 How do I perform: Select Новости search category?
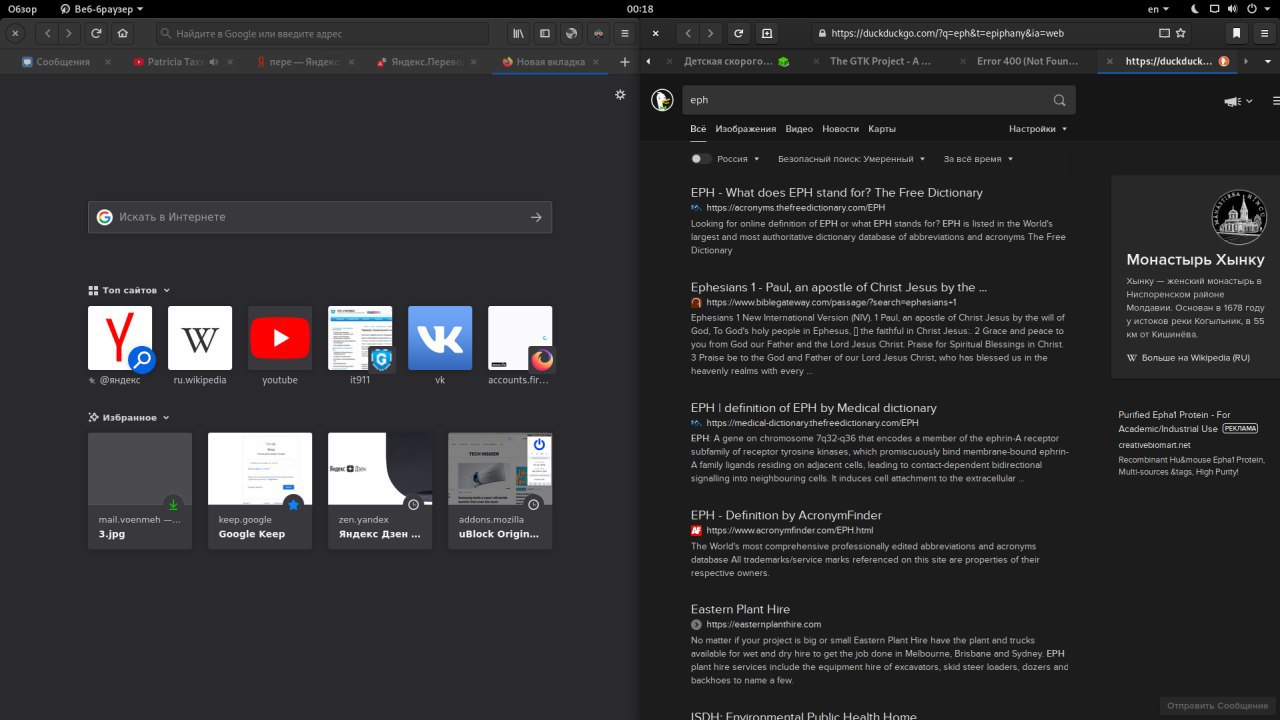(x=840, y=129)
